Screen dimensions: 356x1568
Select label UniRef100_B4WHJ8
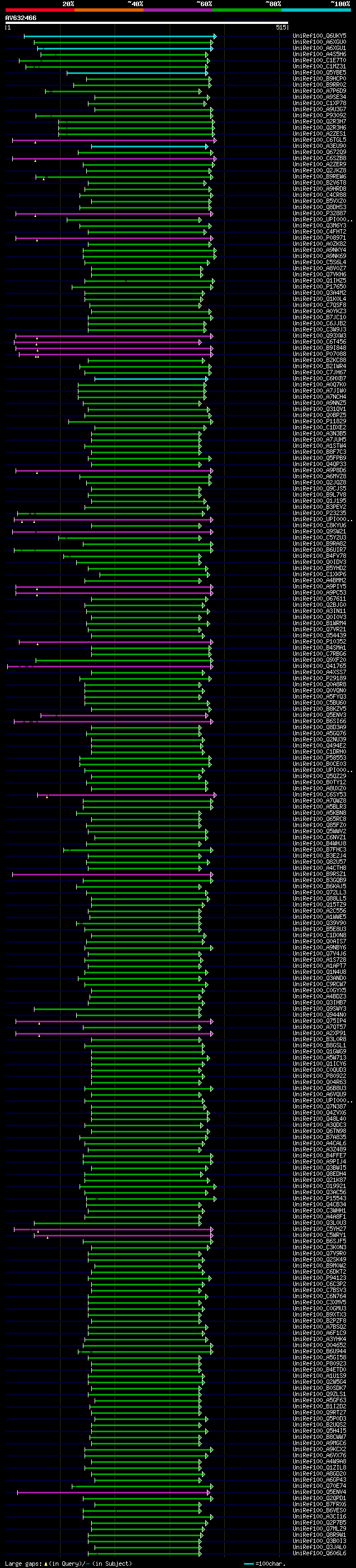(x=319, y=843)
